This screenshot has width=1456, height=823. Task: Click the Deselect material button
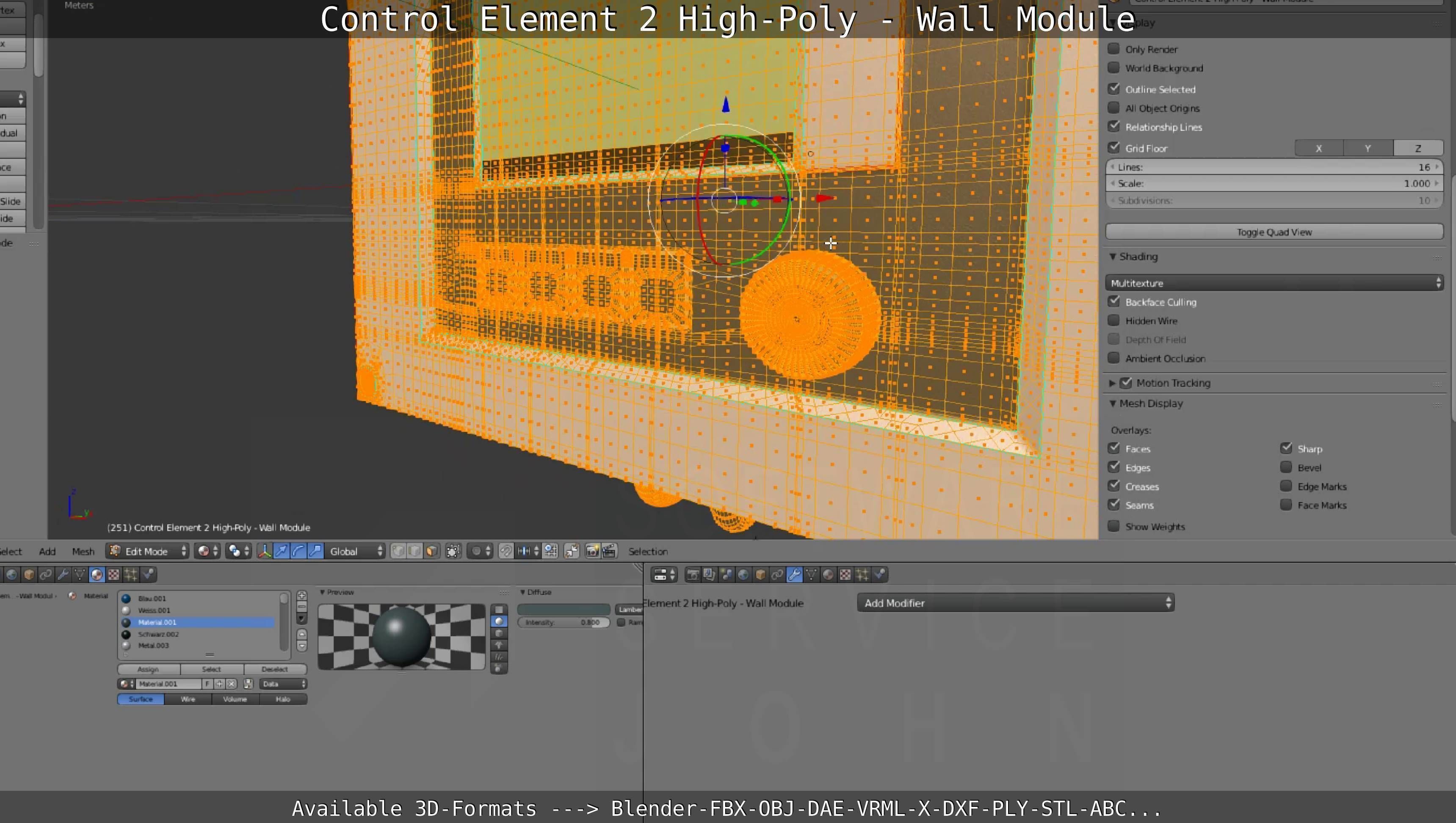(275, 669)
